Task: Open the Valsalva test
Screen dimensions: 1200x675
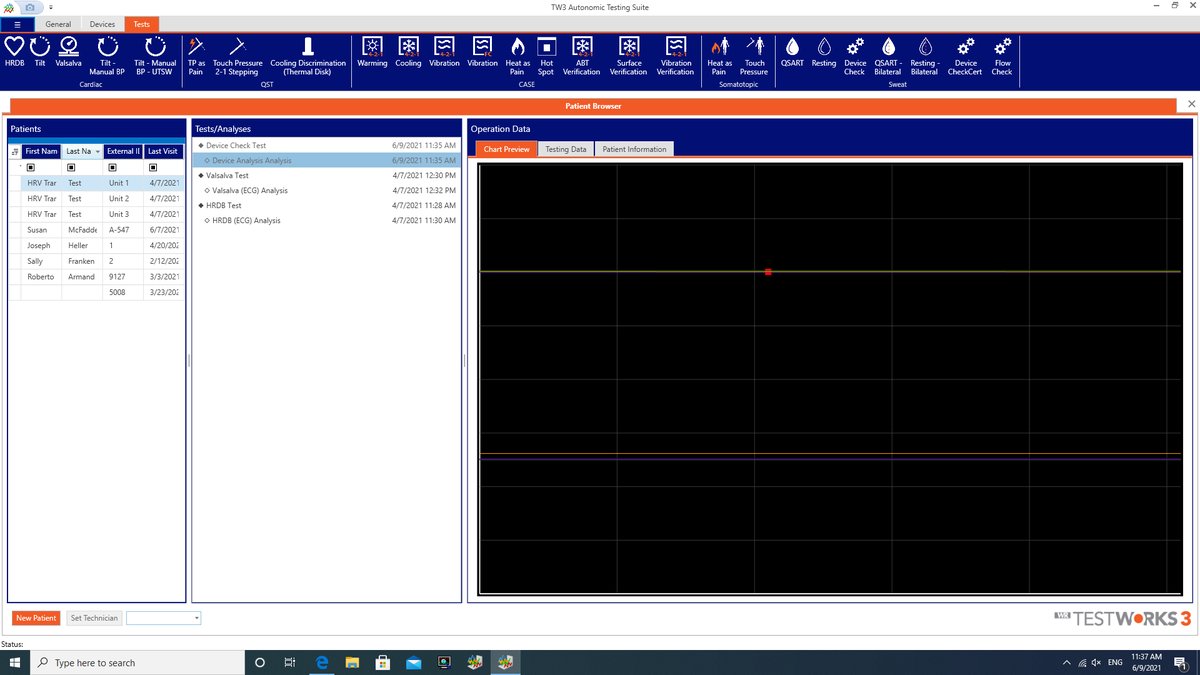Action: coord(69,53)
